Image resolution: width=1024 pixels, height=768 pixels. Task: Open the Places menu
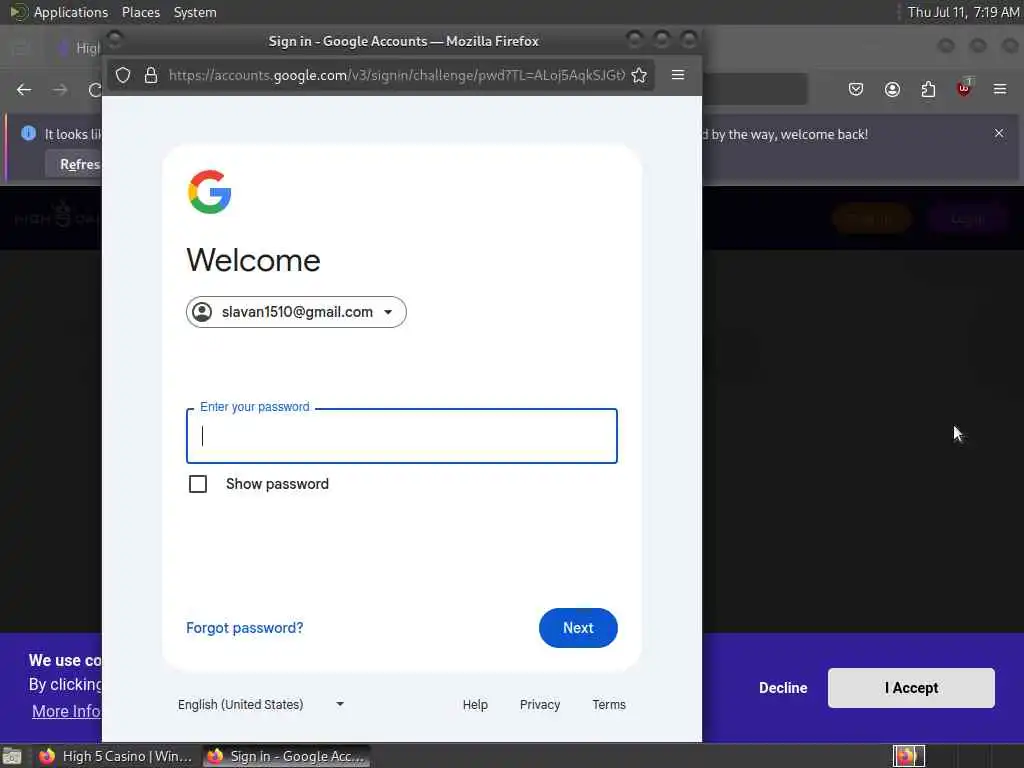point(140,12)
